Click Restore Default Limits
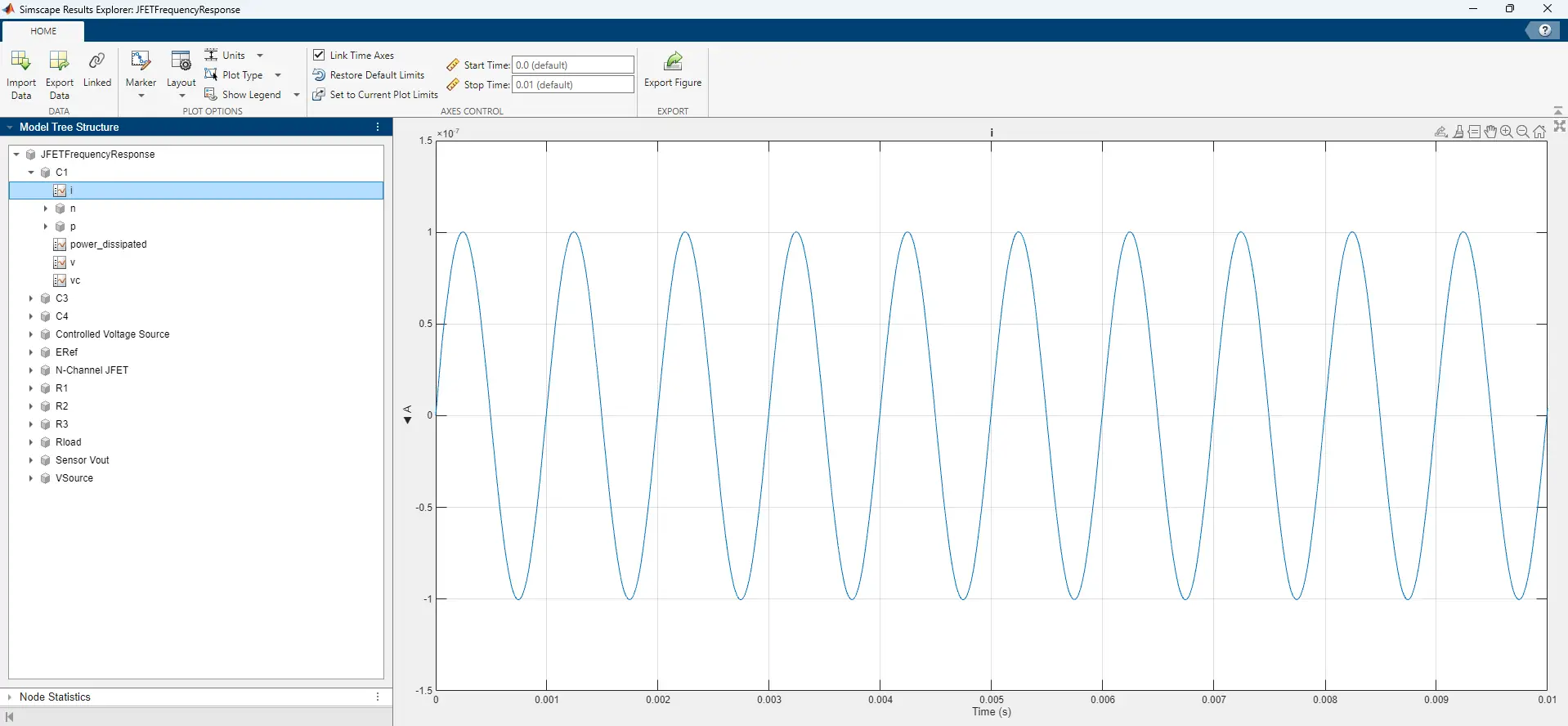 point(376,75)
